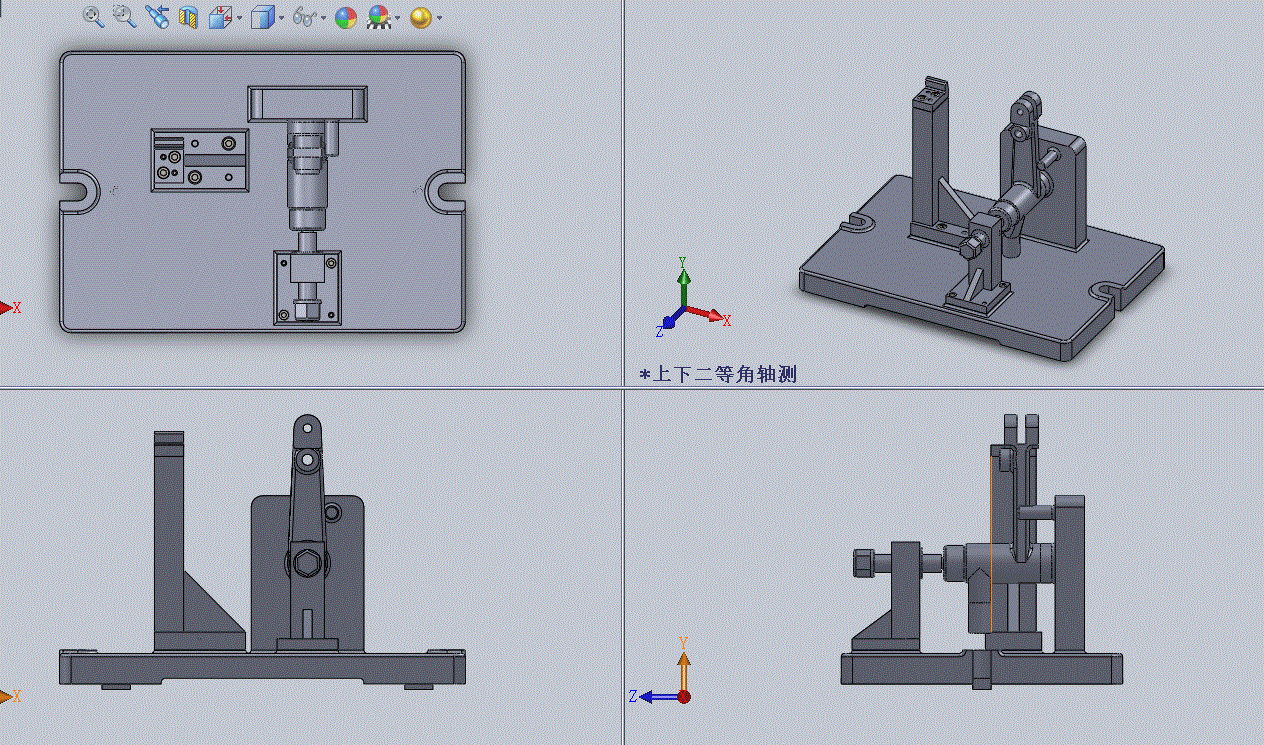Open the Edit Appearance color ball
This screenshot has height=745, width=1264.
click(x=346, y=17)
